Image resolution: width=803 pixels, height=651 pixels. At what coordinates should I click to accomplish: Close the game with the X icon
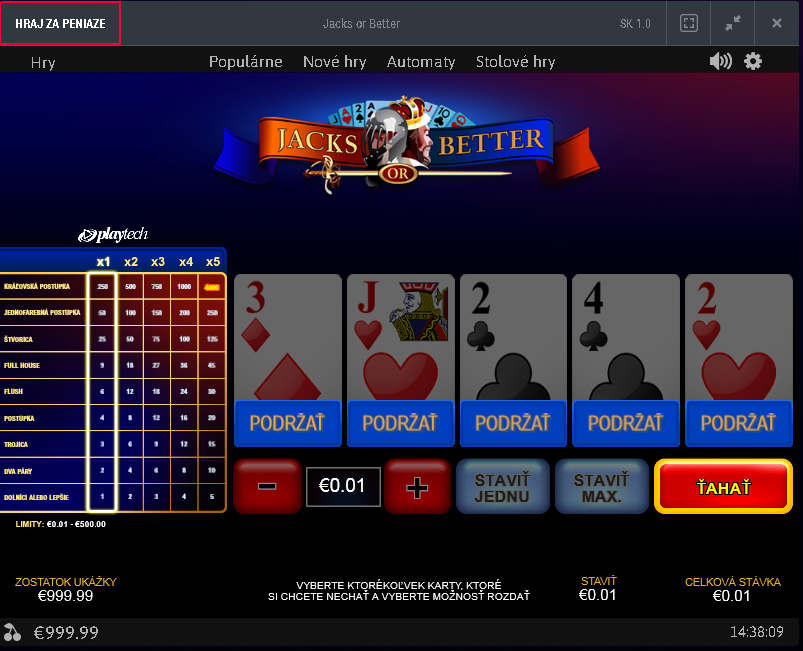tap(776, 23)
